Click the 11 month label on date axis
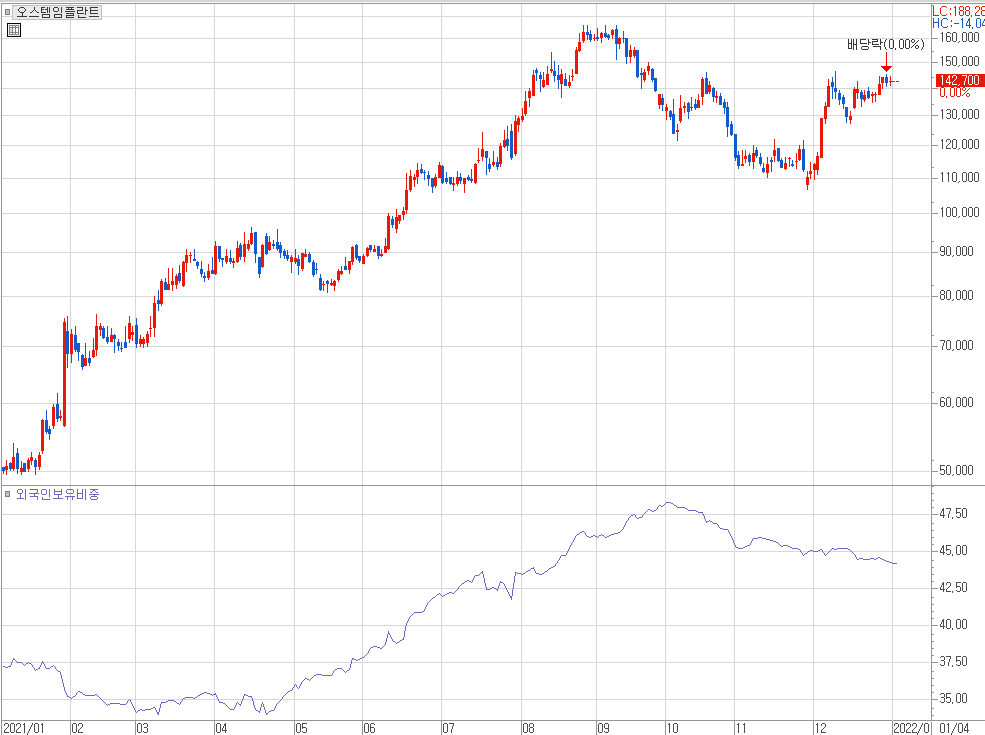 (741, 729)
